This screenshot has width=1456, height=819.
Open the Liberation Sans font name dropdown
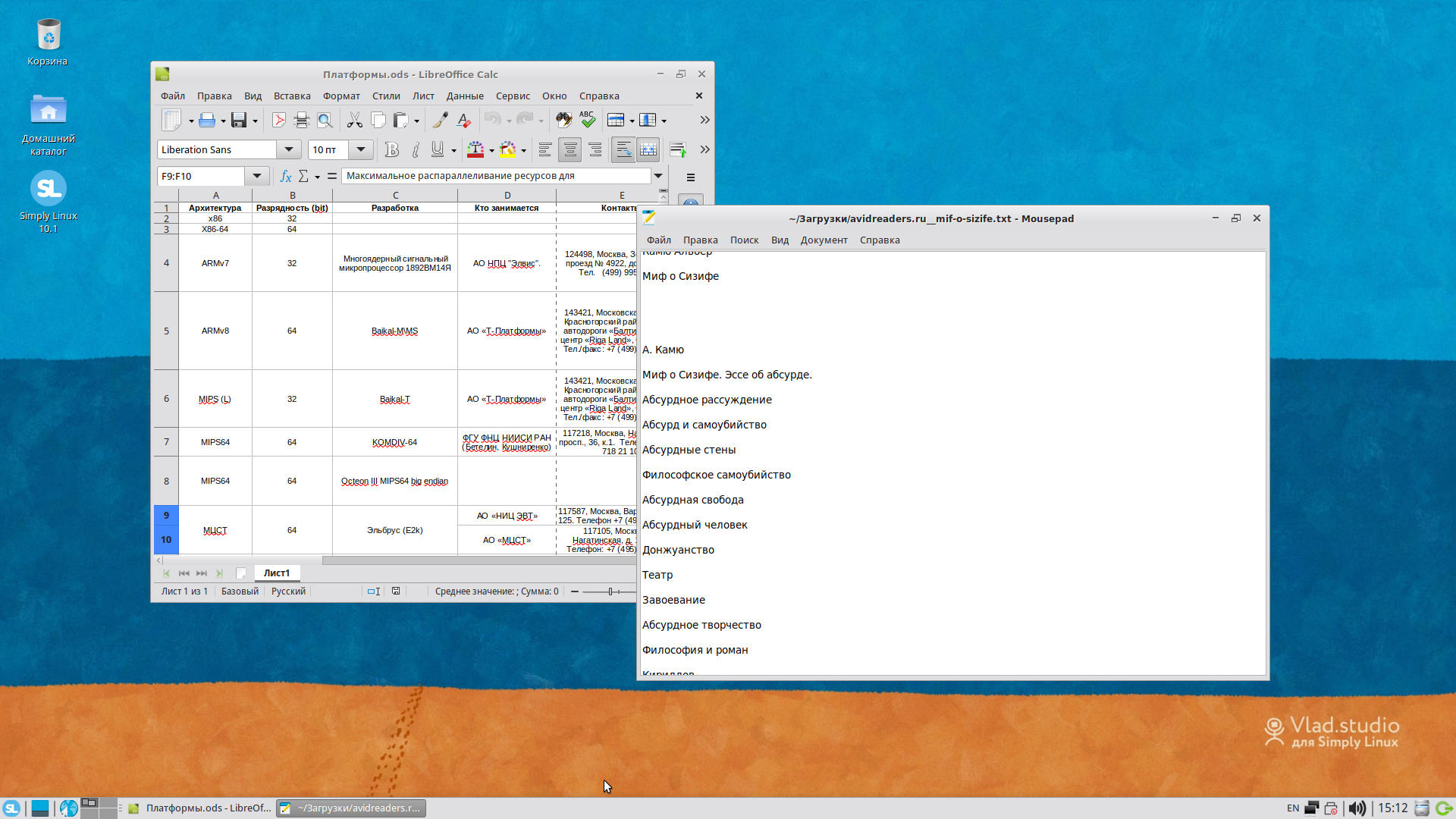click(289, 149)
